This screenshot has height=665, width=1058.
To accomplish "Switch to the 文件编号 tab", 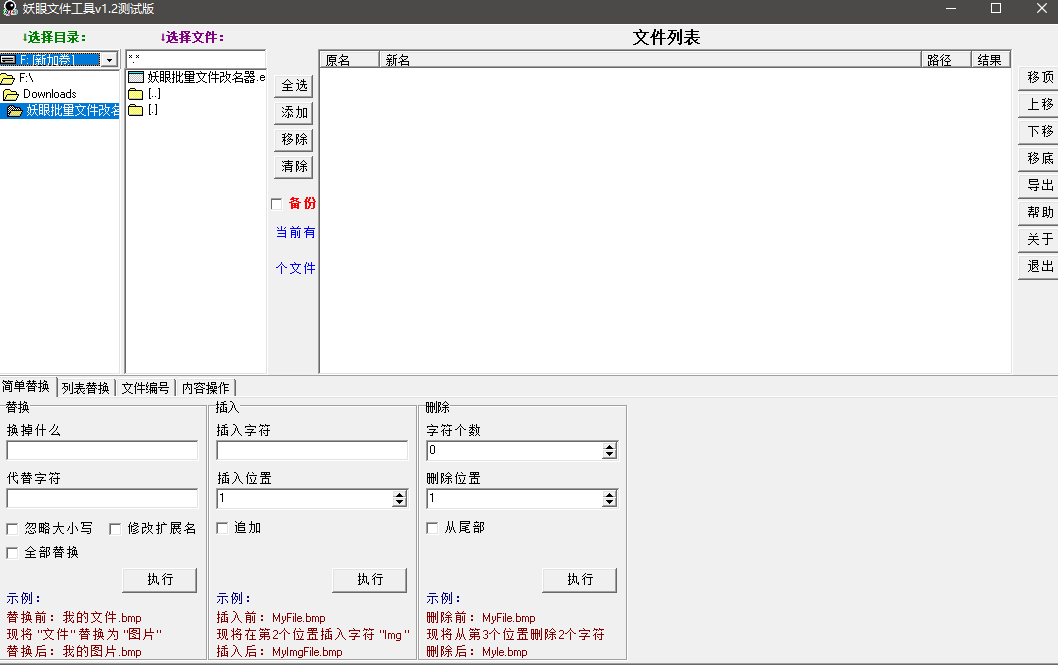I will click(x=146, y=388).
